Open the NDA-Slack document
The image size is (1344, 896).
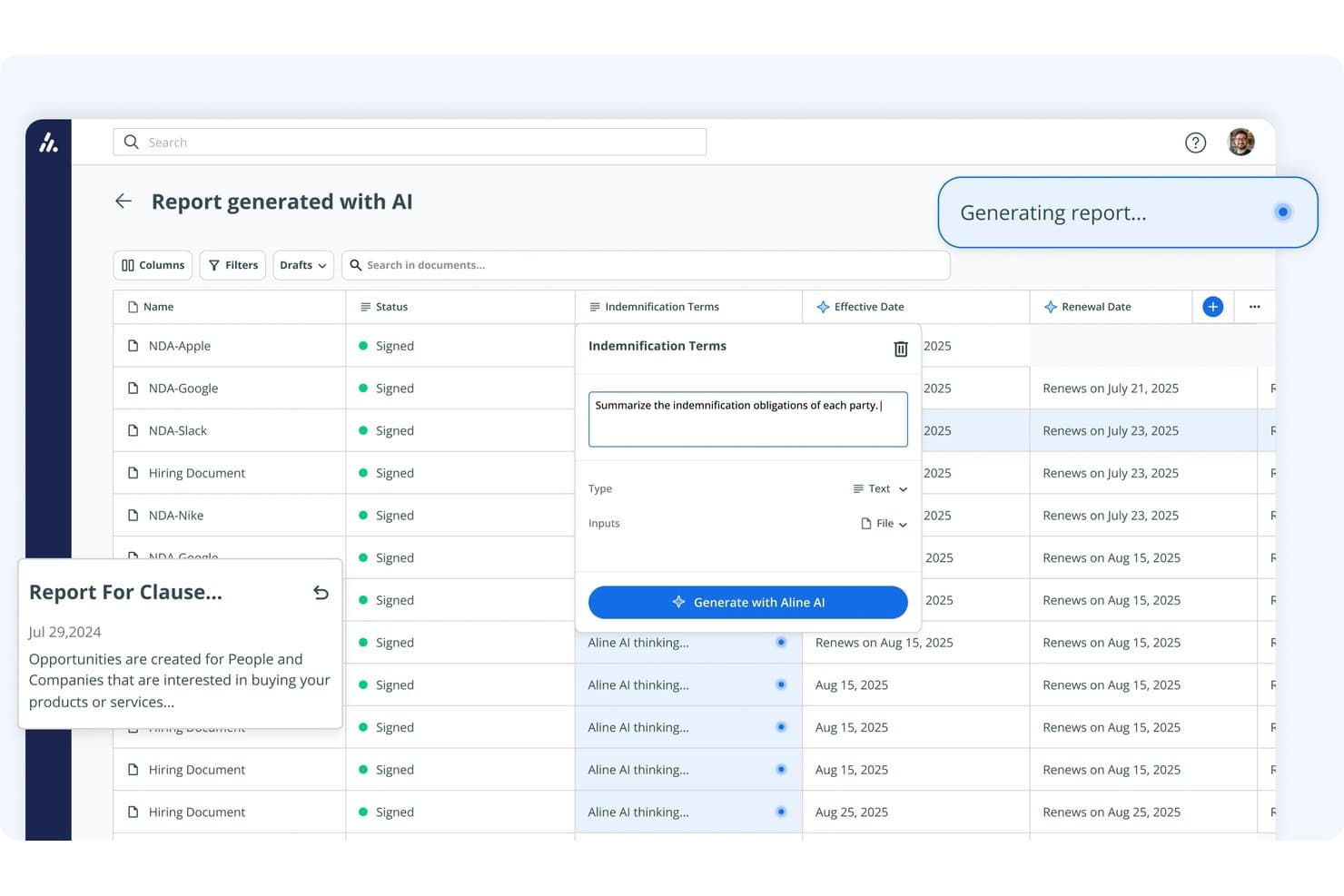[x=178, y=430]
